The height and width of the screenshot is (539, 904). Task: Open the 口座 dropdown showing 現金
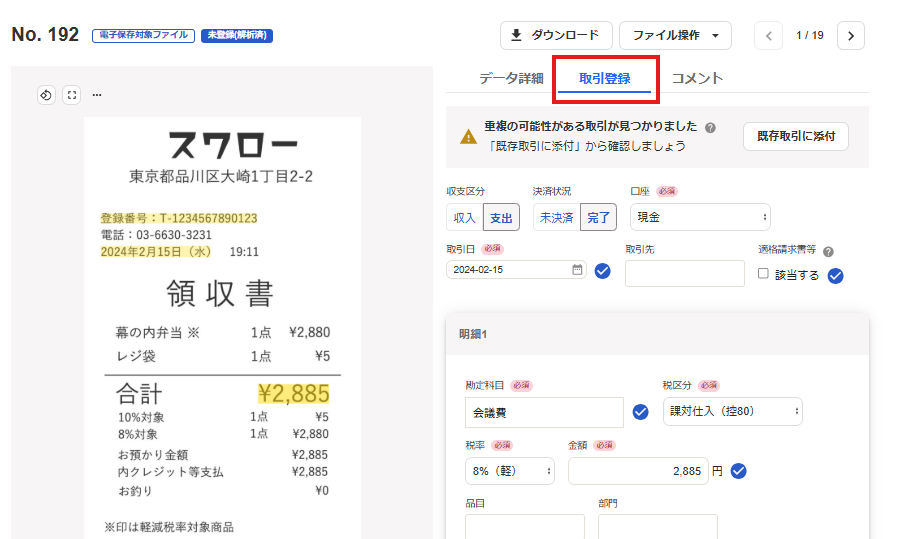700,217
